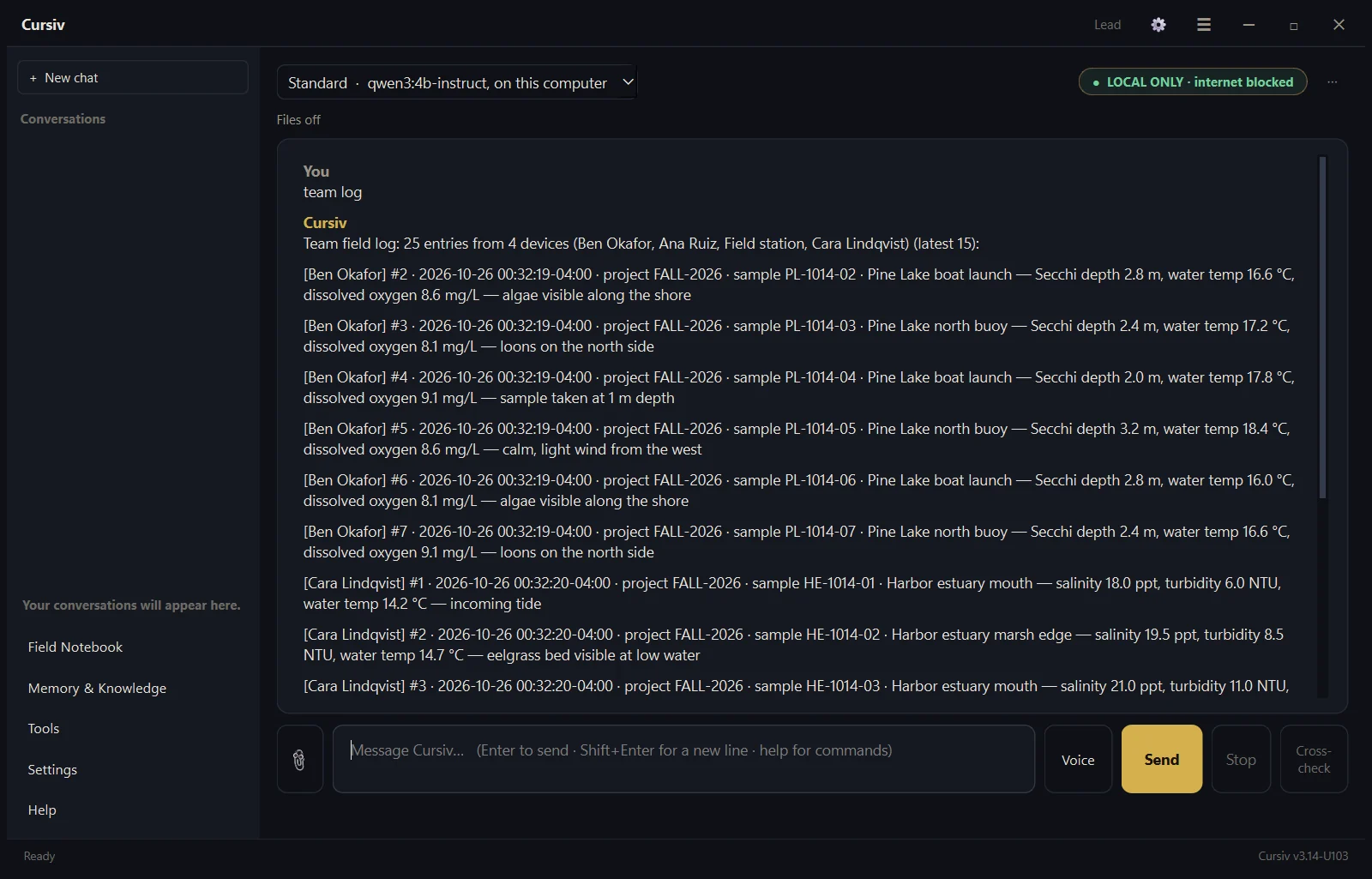
Task: Open Memory & Knowledge section
Action: pyautogui.click(x=97, y=688)
